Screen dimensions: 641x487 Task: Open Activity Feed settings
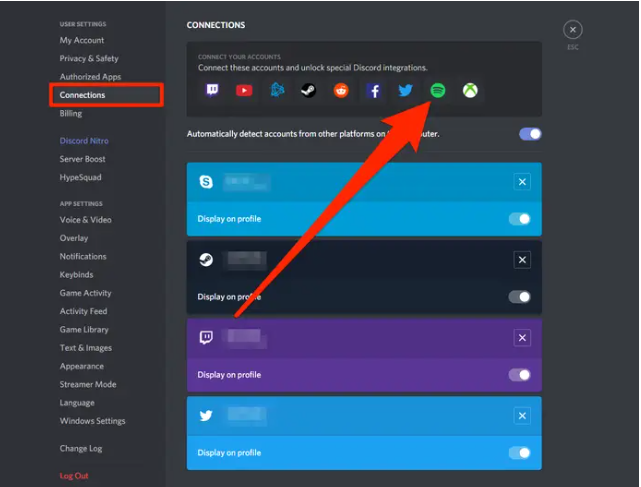point(83,311)
